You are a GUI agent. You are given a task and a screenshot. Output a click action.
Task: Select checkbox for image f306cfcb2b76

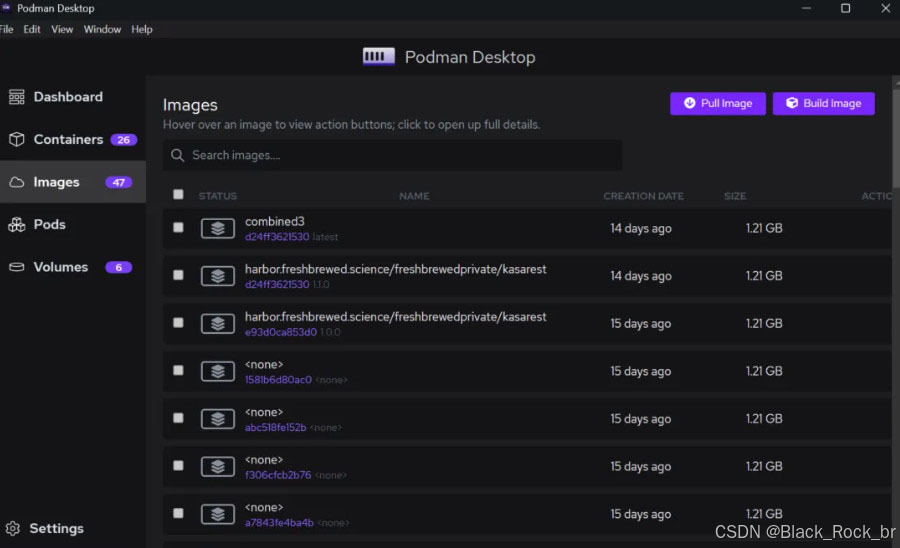pos(179,466)
